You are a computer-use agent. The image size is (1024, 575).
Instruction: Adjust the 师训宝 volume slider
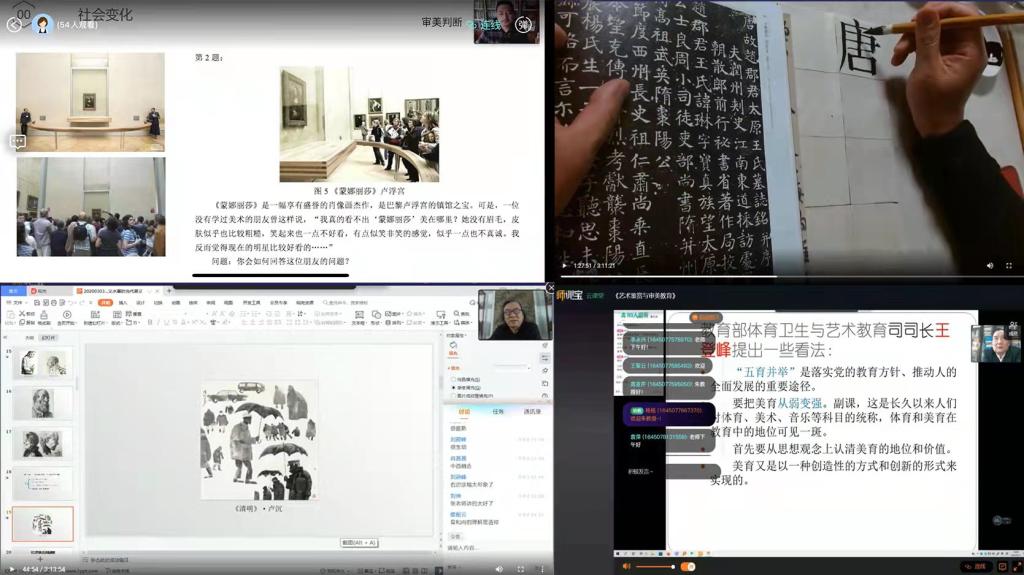(x=655, y=567)
